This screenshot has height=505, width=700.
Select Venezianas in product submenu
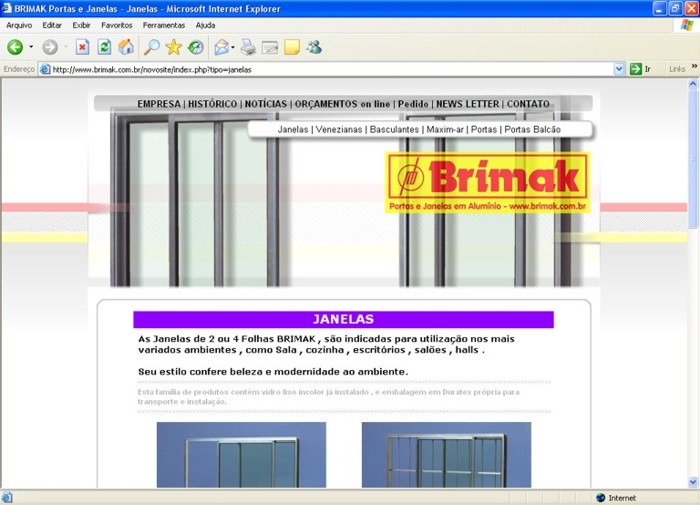coord(339,129)
